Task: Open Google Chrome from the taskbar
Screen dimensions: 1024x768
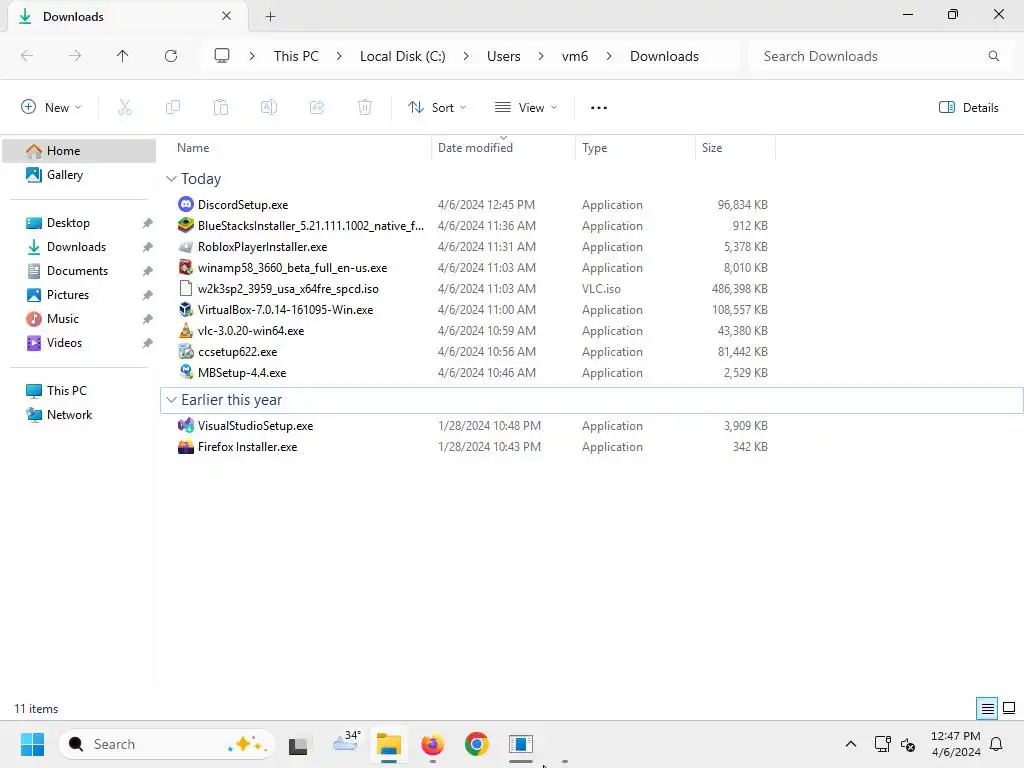Action: [x=477, y=744]
